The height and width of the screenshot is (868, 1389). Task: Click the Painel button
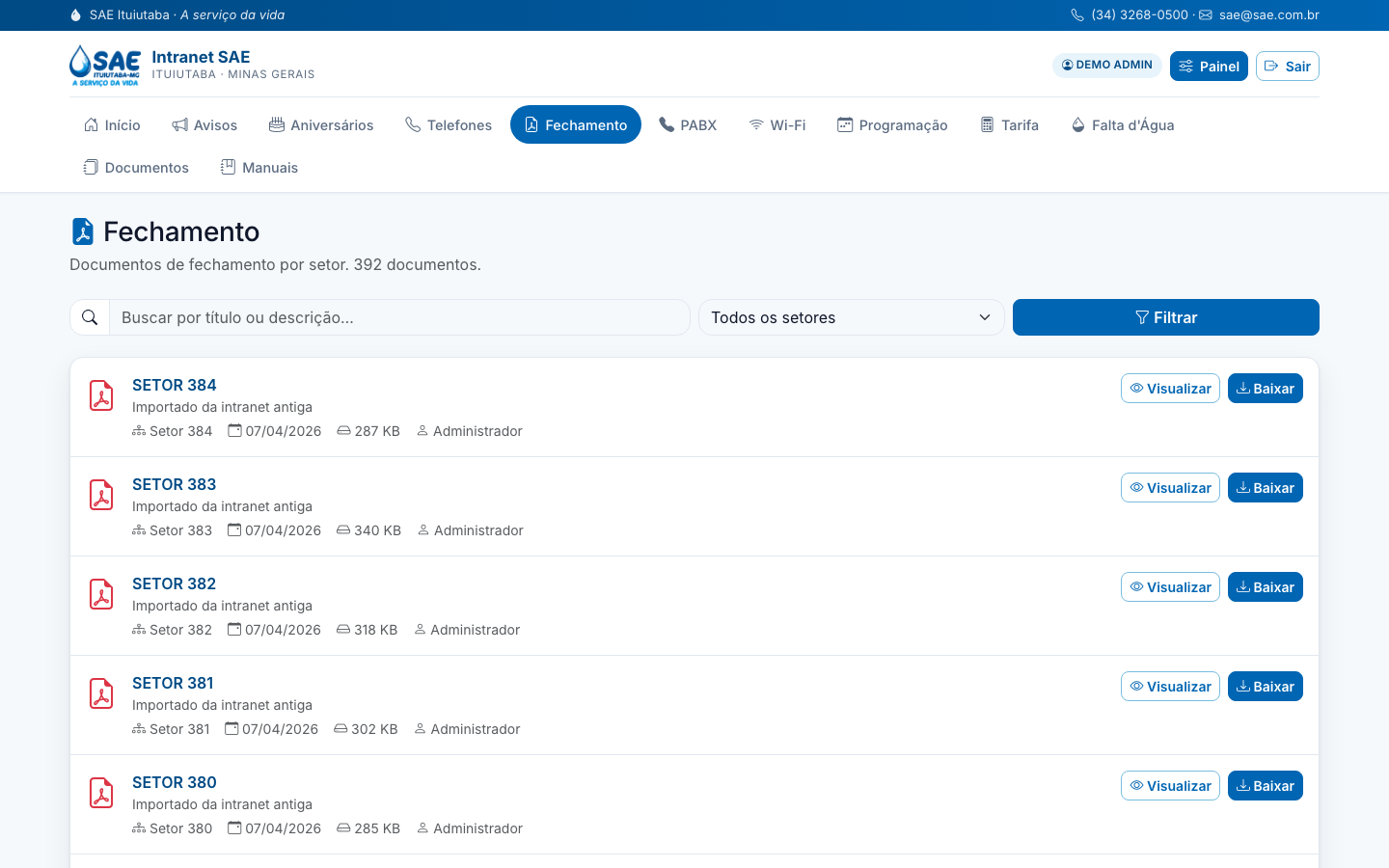(1209, 66)
